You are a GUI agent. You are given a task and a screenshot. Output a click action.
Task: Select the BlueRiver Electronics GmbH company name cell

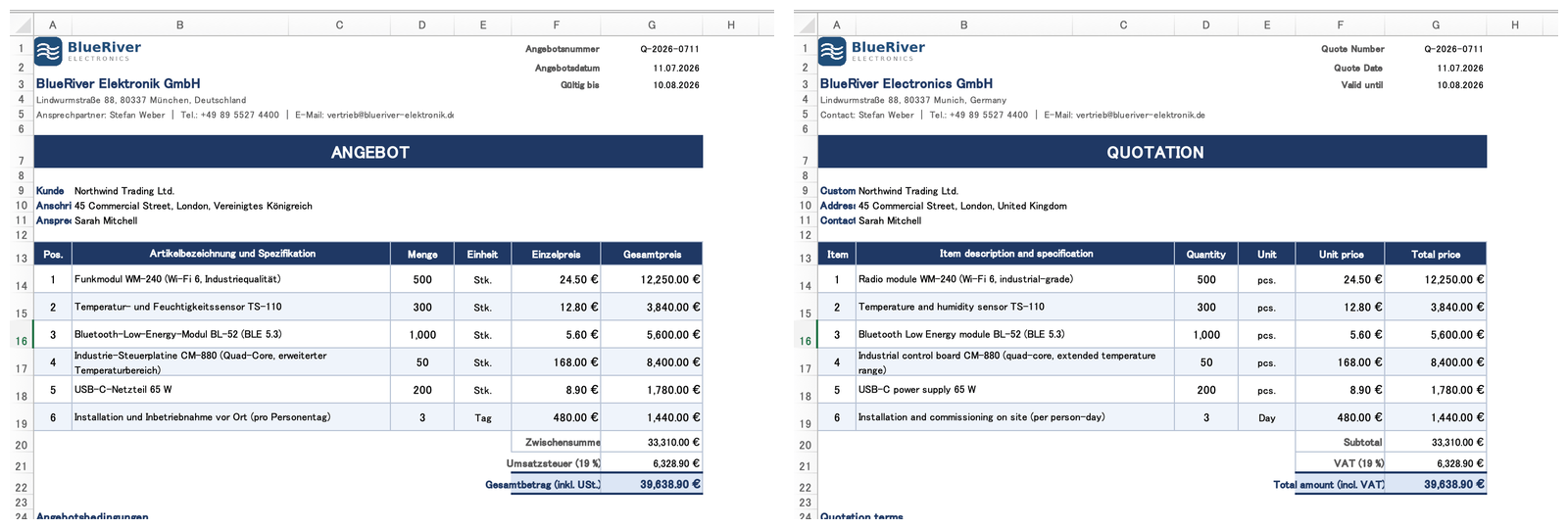(x=906, y=84)
